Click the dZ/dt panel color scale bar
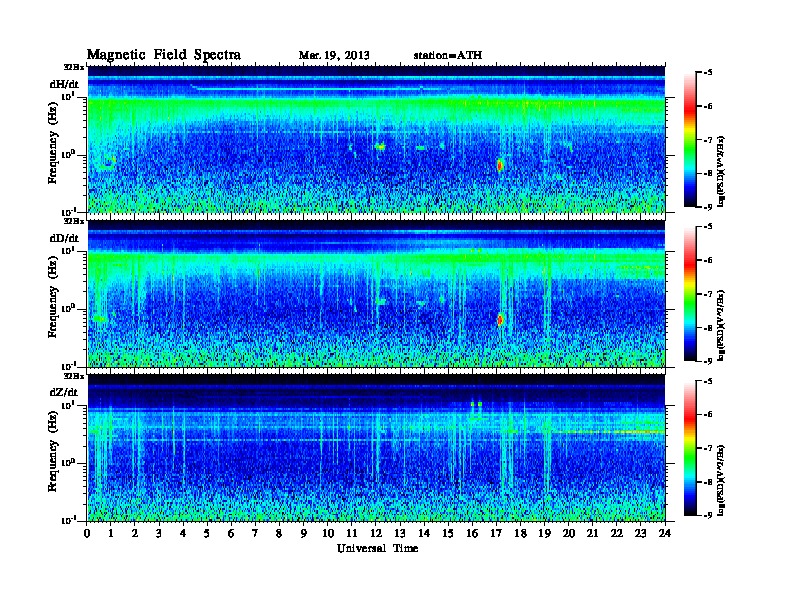The image size is (792, 612). 690,448
